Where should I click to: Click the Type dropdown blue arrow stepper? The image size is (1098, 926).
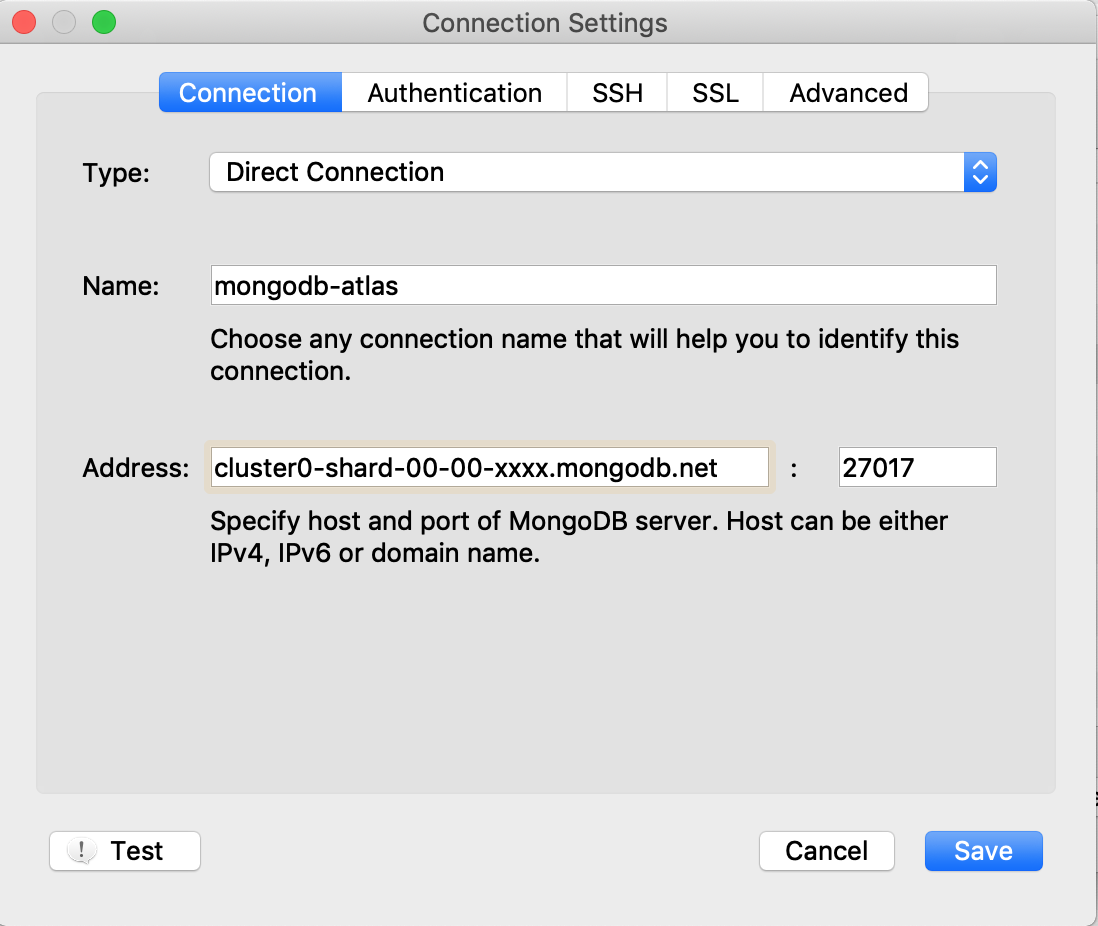[x=980, y=172]
